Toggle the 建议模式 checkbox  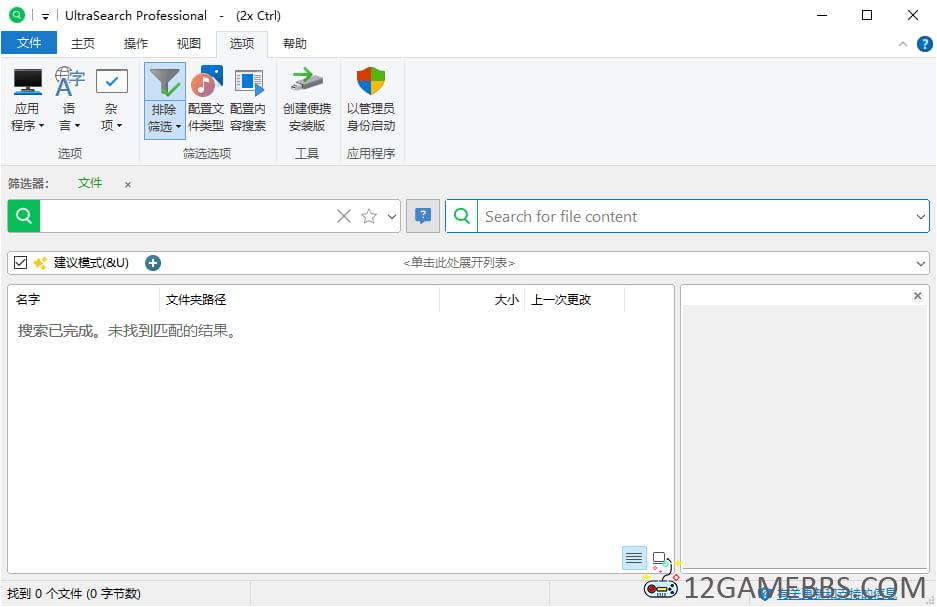21,263
